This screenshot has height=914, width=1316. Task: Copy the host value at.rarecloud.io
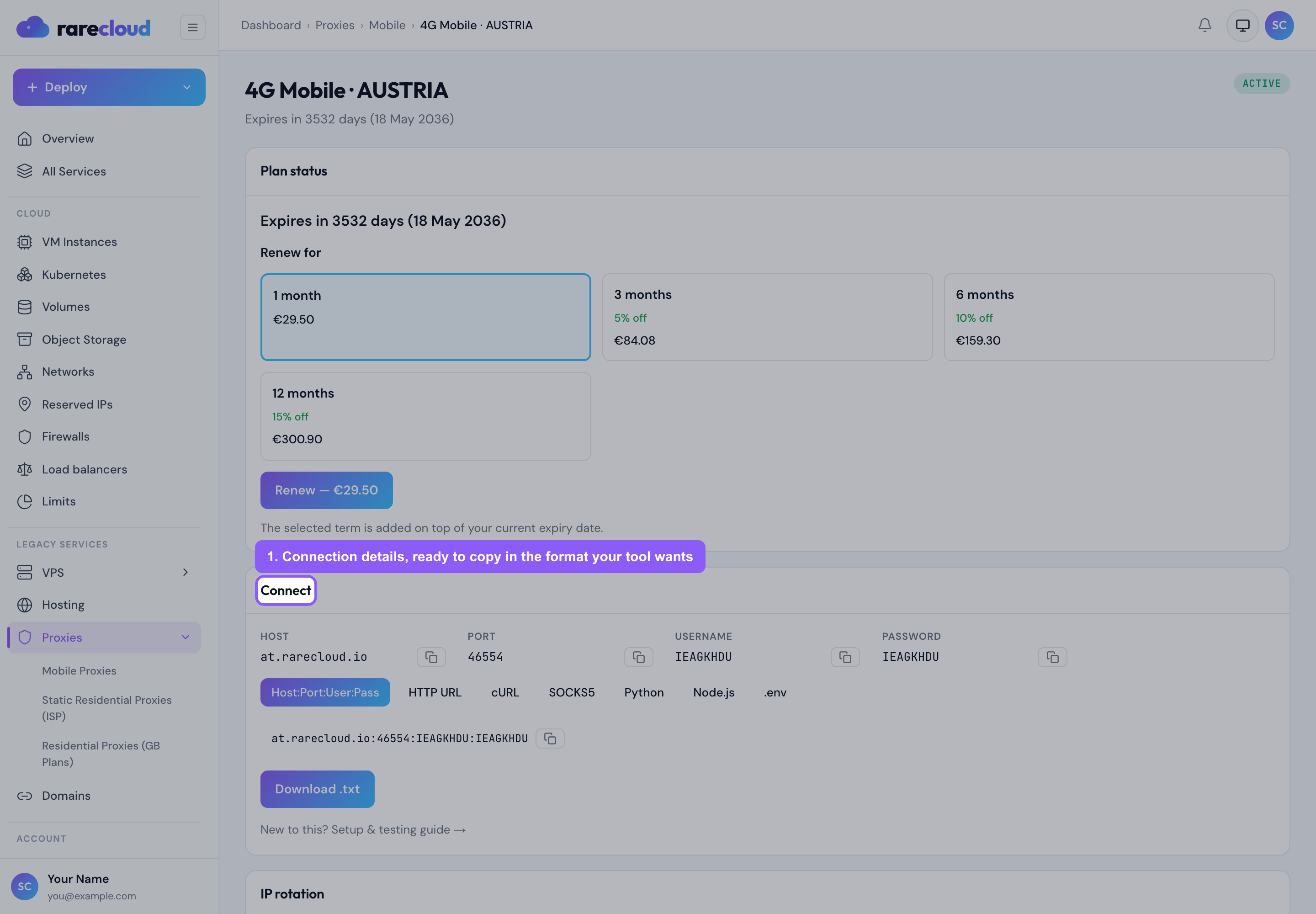point(431,657)
